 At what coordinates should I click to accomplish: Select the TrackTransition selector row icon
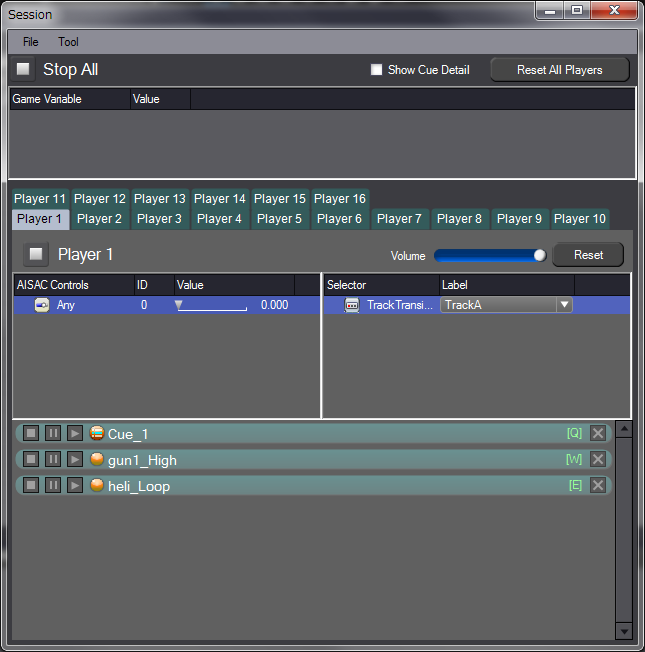pos(352,305)
